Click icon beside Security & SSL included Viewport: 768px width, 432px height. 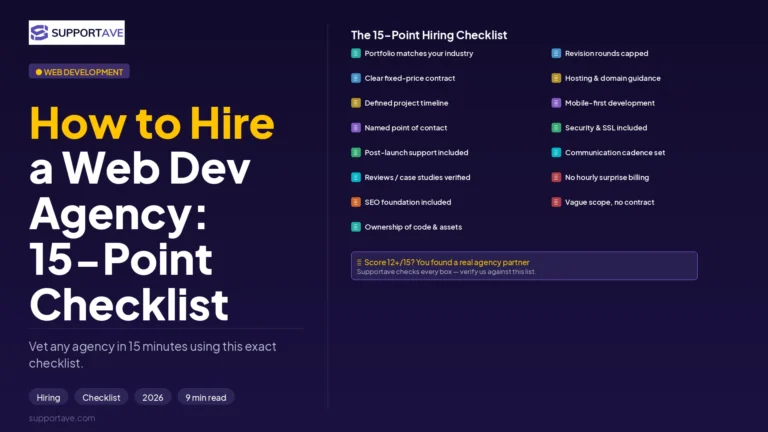click(556, 128)
